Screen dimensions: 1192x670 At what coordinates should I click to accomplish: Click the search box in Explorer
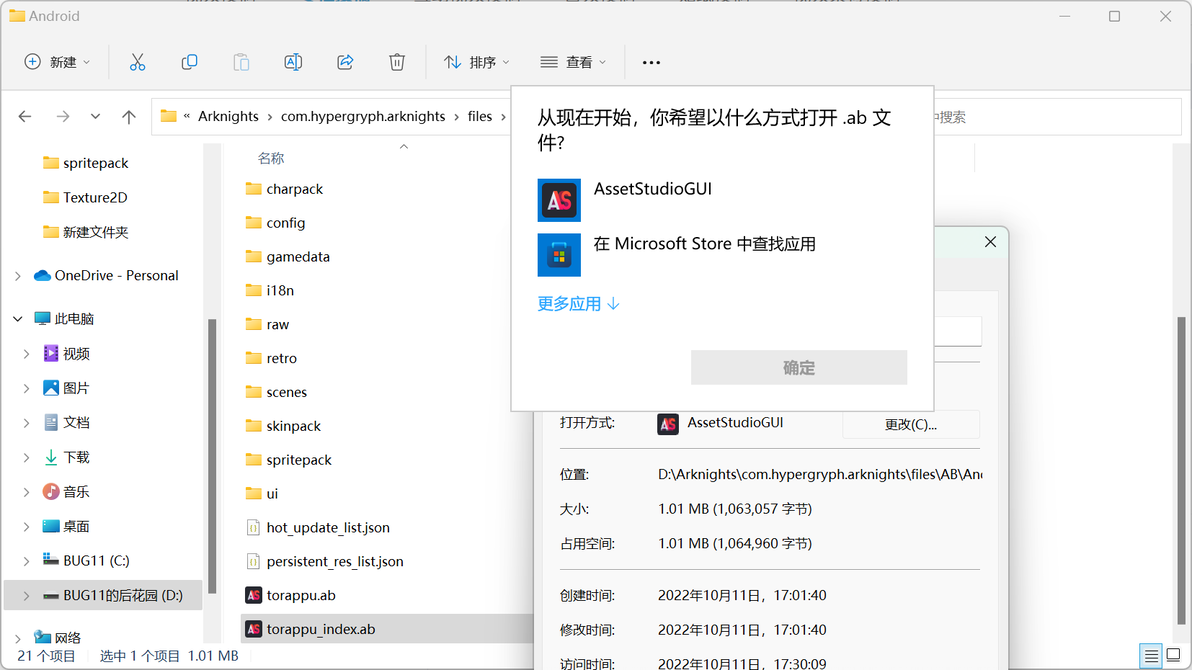[x=1057, y=117]
